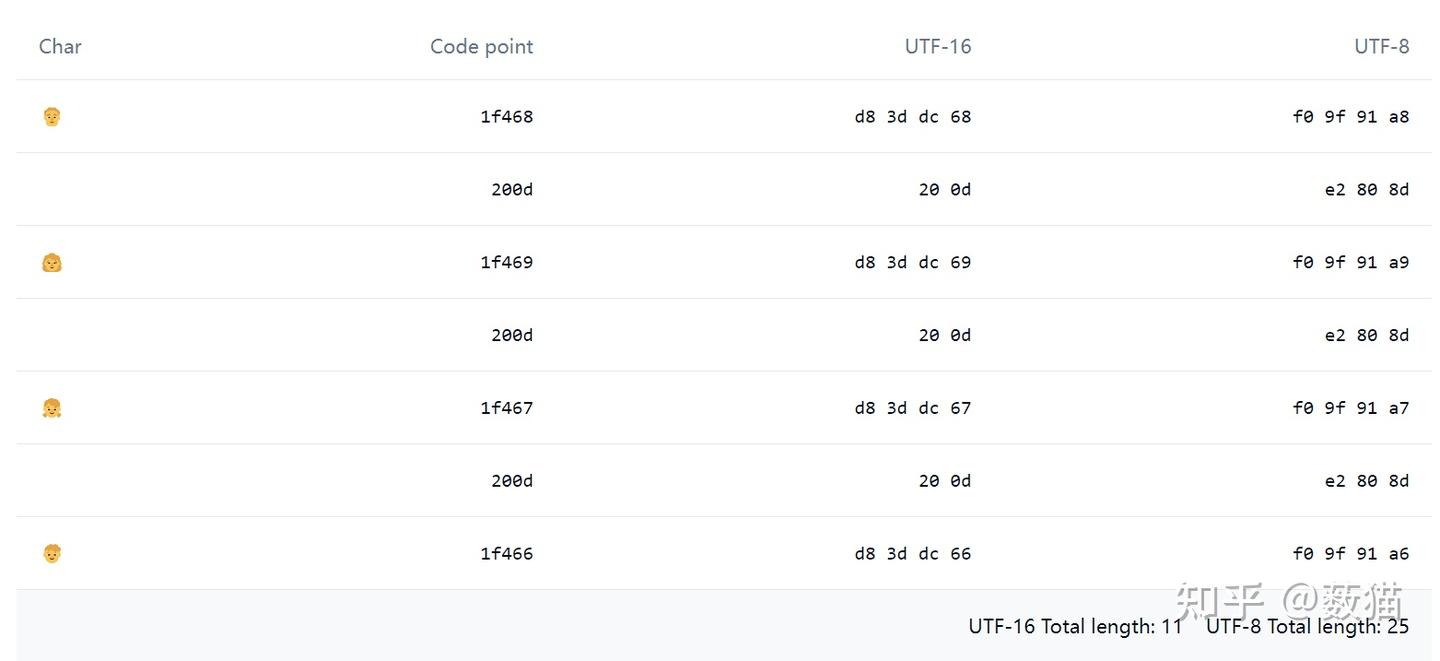Select UTF-8 bytes f0 9f 91 a7
Image resolution: width=1440 pixels, height=661 pixels.
1350,408
